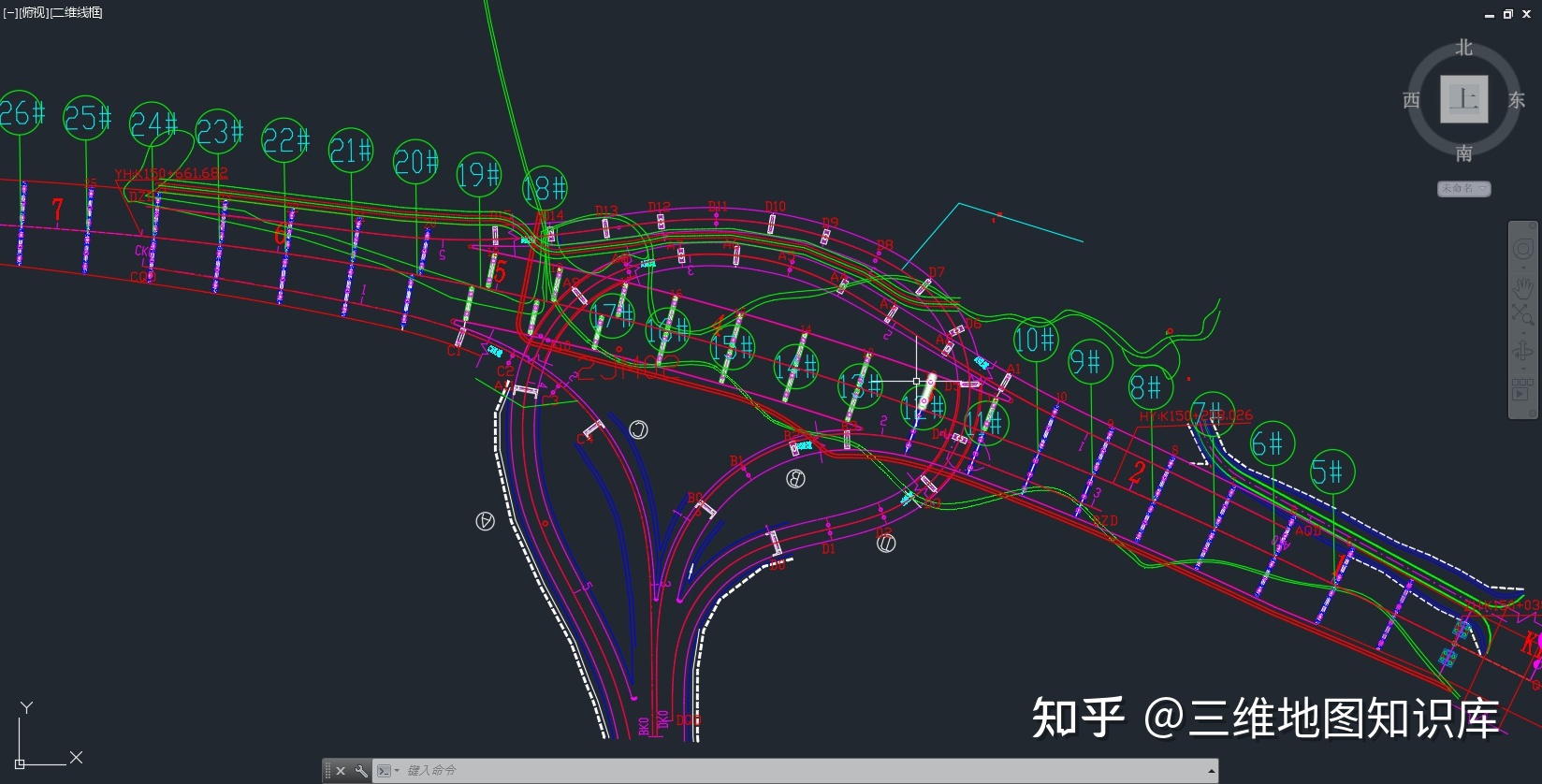Click the UCS origin icon
This screenshot has width=1542, height=784.
tap(20, 763)
